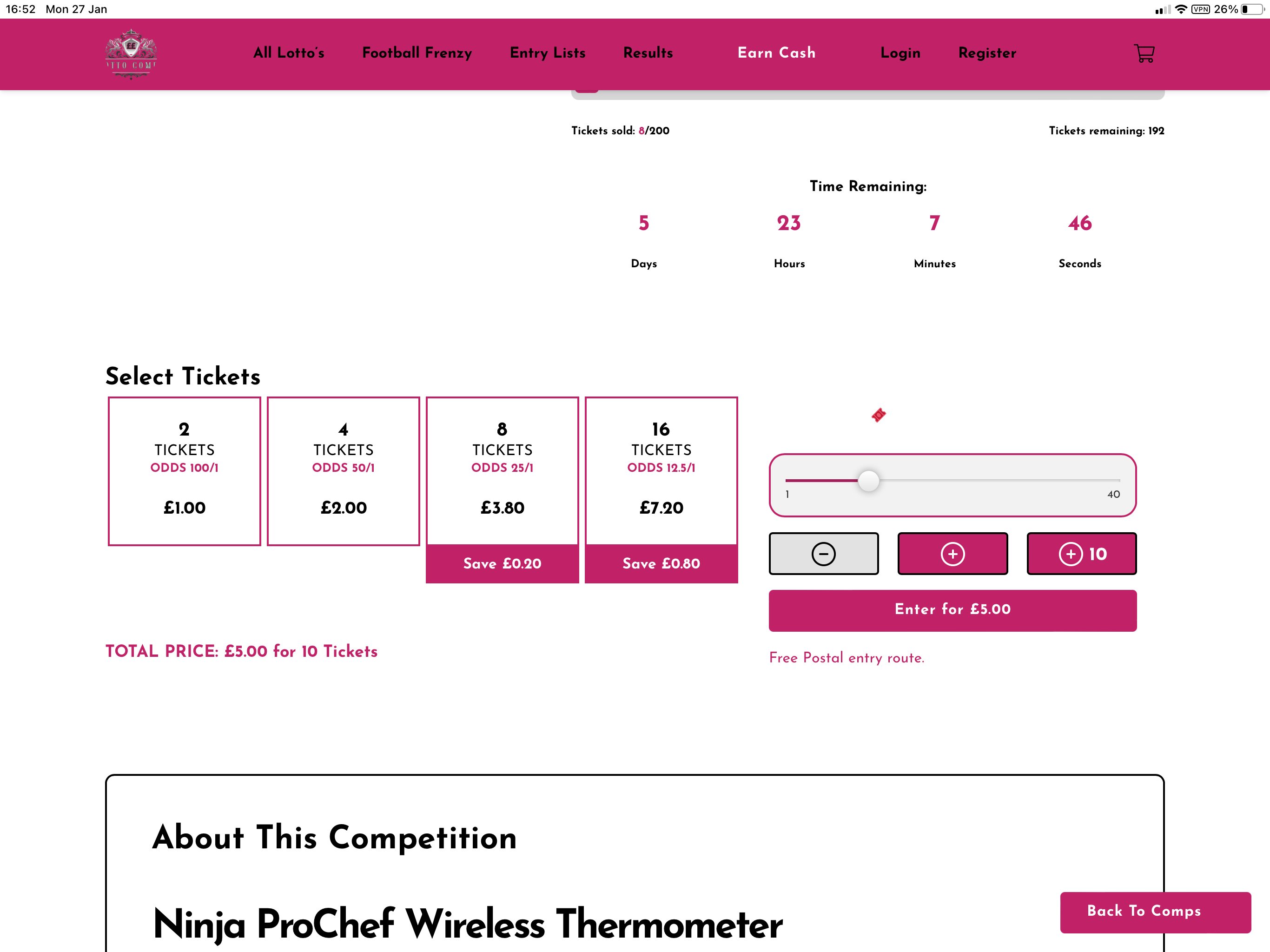Choose the 16 tickets £7.20 bundle
The width and height of the screenshot is (1270, 952).
click(x=661, y=489)
